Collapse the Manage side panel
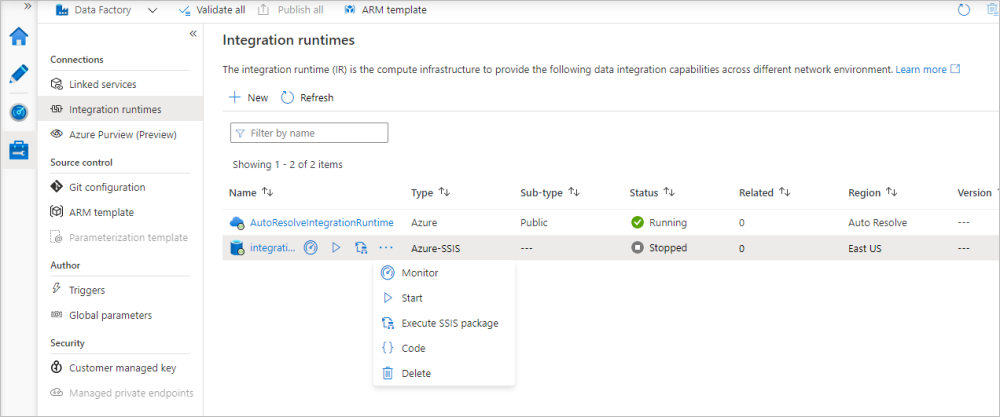 (x=193, y=33)
